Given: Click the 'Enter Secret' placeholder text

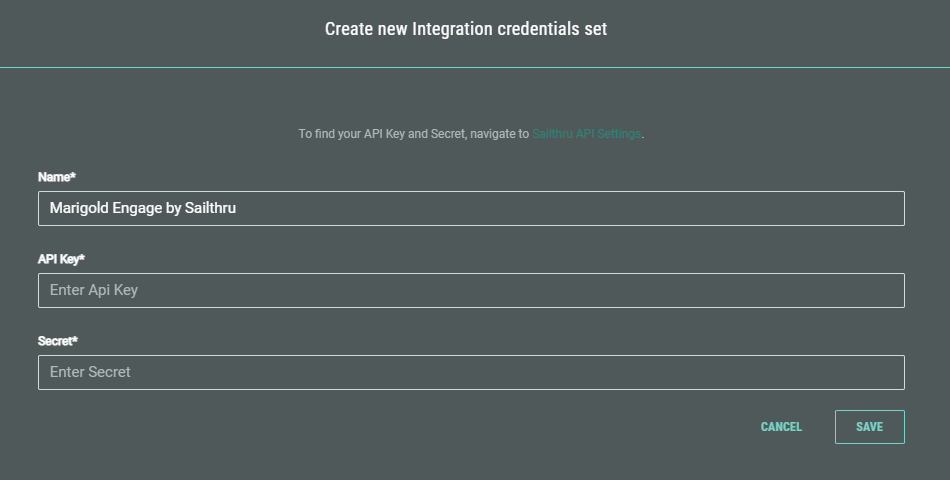Looking at the screenshot, I should (90, 372).
